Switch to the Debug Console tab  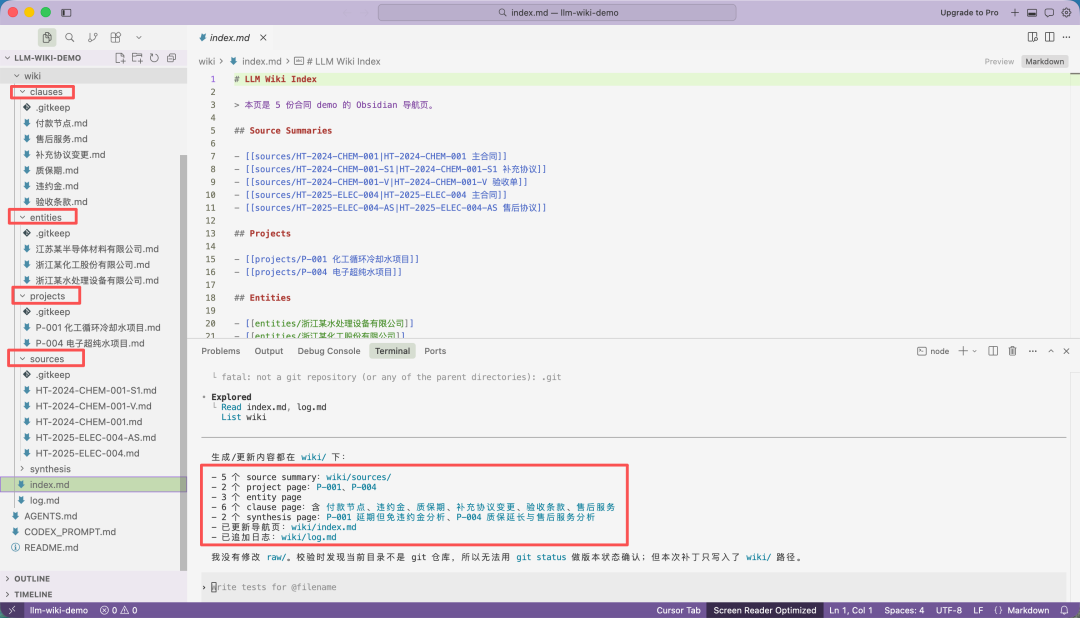(x=328, y=351)
